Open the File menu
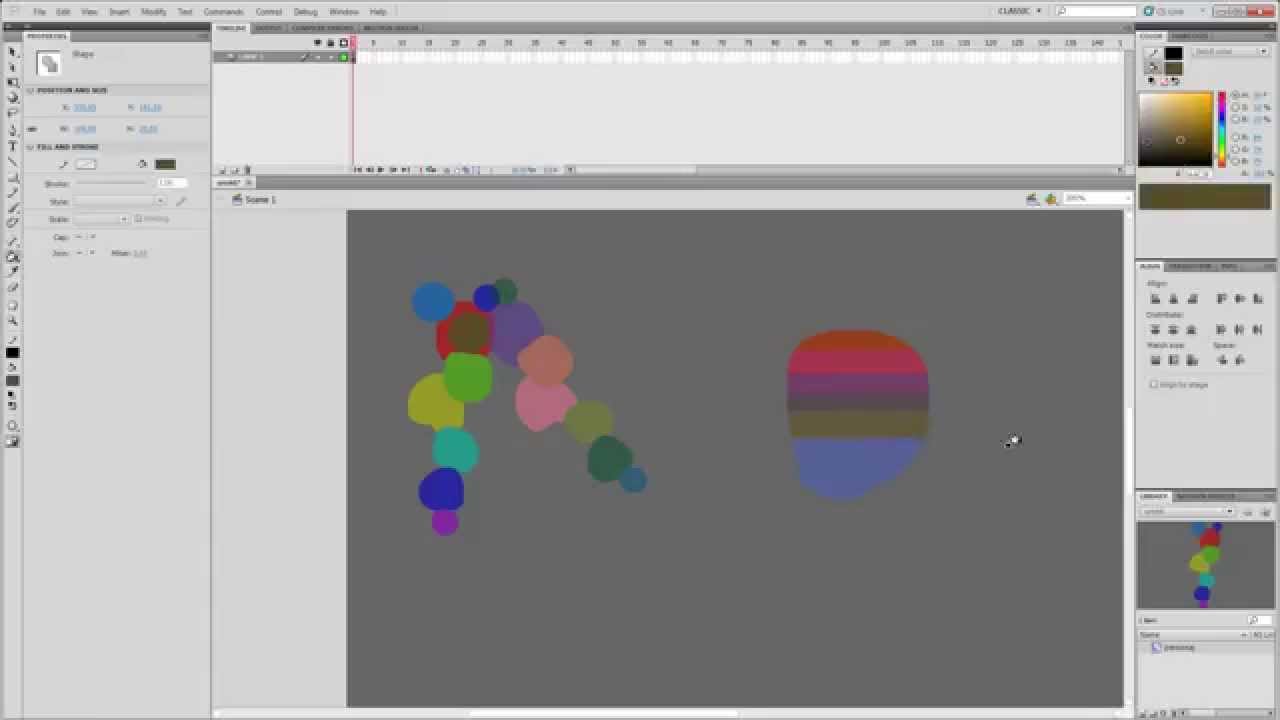Screen dimensions: 1280x720 [x=39, y=12]
